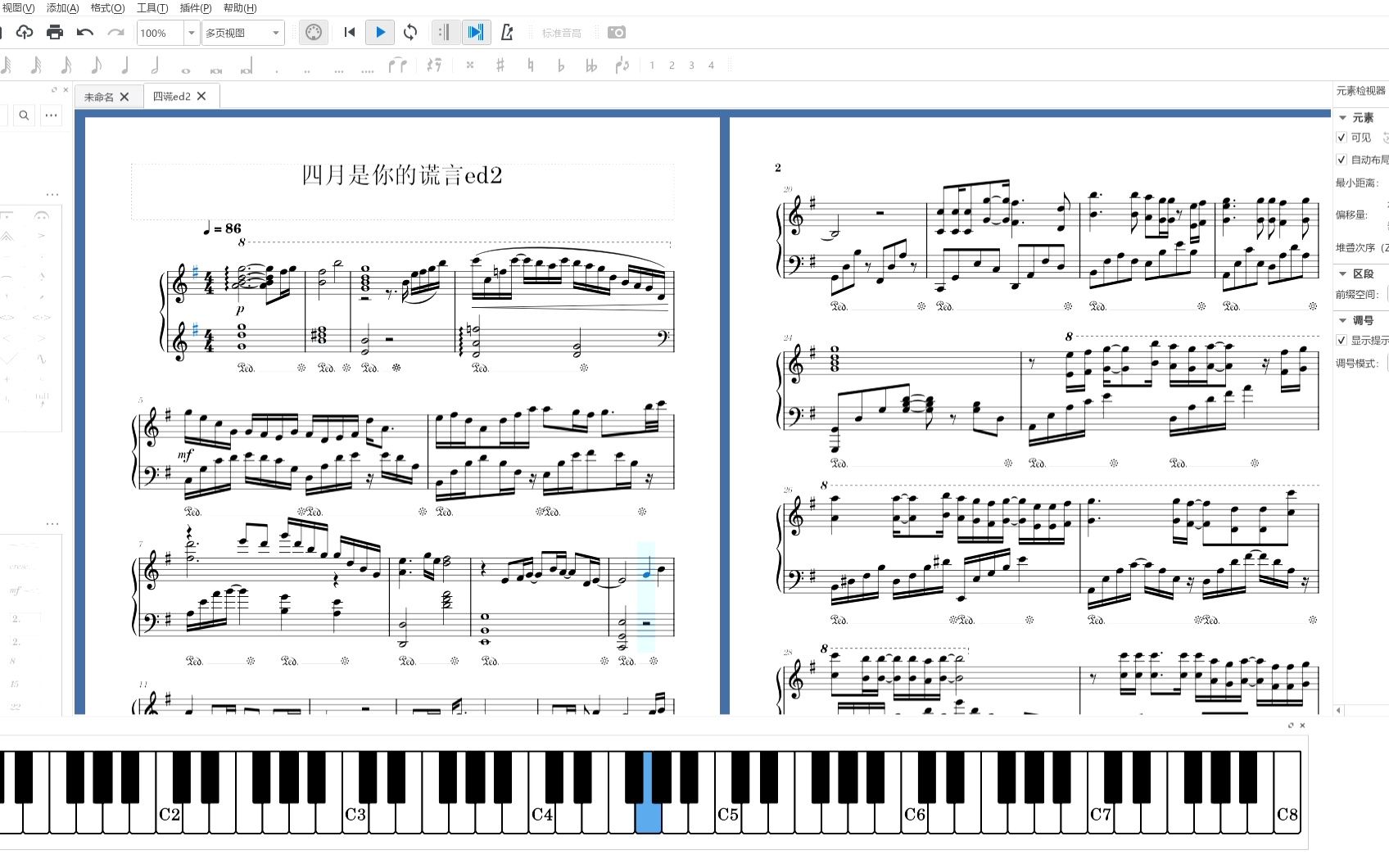Select the quarter note duration

(x=125, y=65)
